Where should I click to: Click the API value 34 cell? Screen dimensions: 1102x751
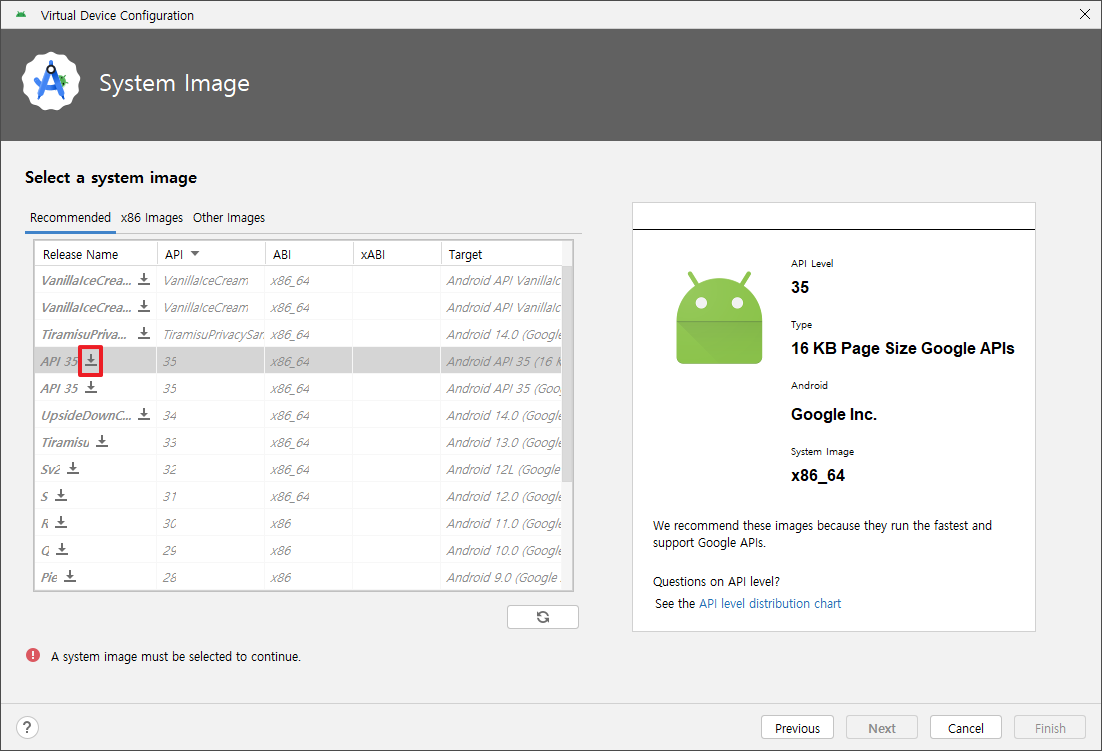tap(211, 415)
